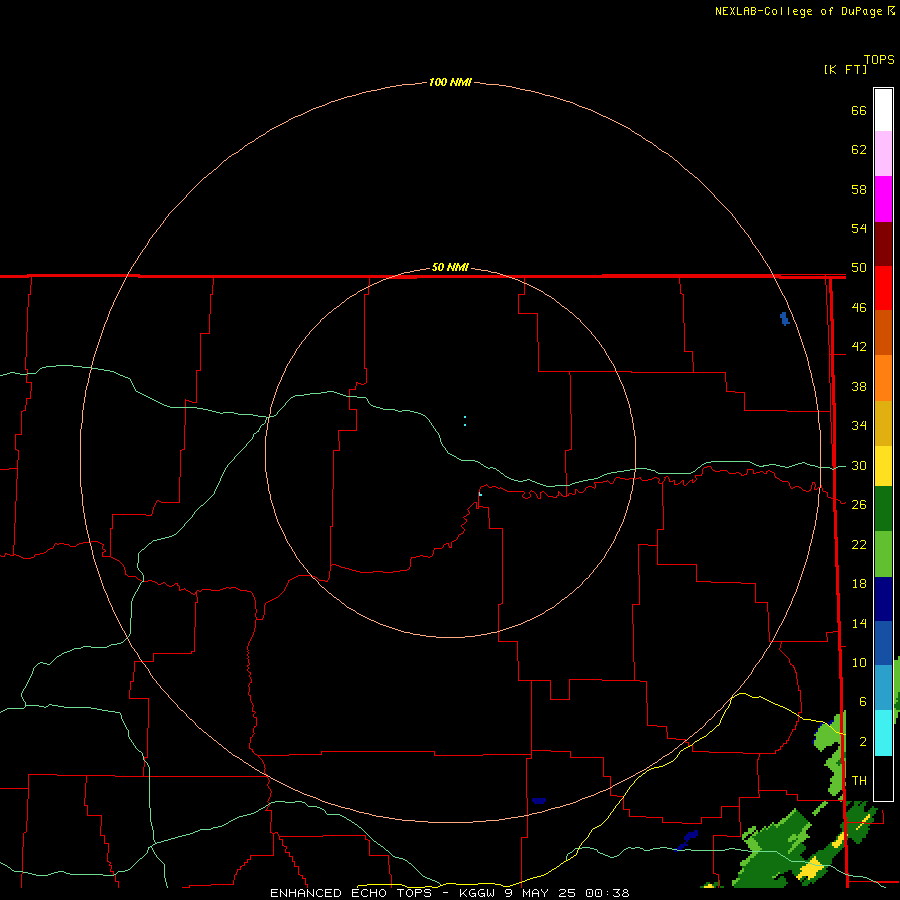Click the '50 NMI' range ring label
This screenshot has height=900, width=900.
pyautogui.click(x=450, y=267)
